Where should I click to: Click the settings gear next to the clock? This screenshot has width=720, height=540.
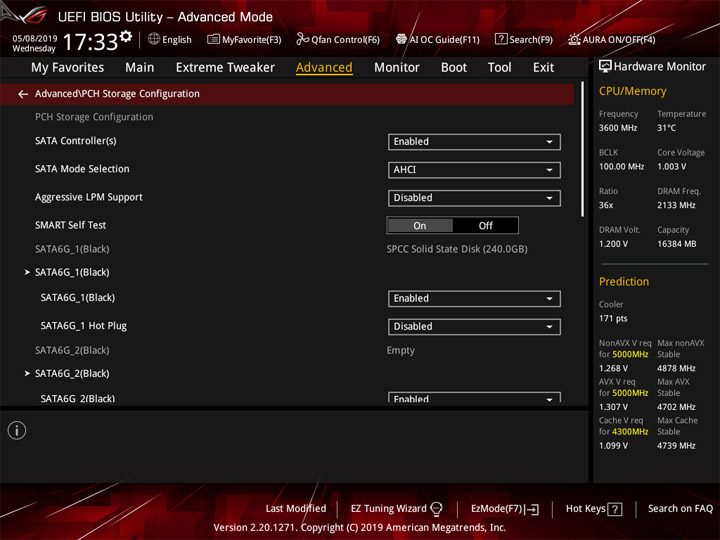coord(126,36)
